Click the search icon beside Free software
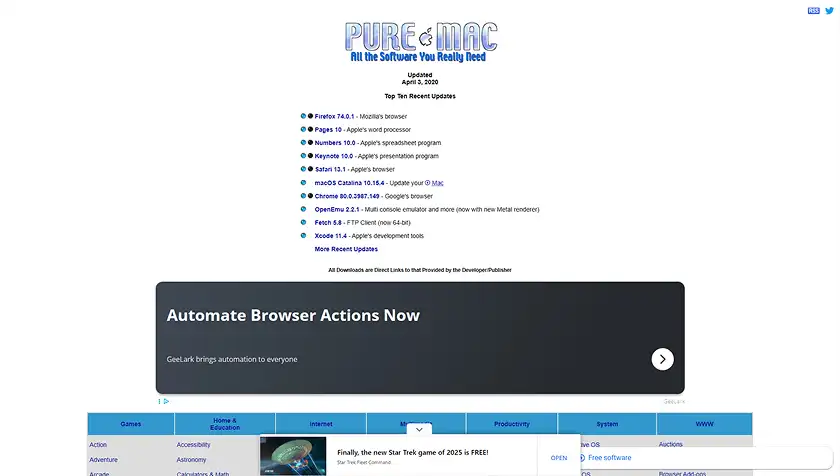 coord(581,458)
